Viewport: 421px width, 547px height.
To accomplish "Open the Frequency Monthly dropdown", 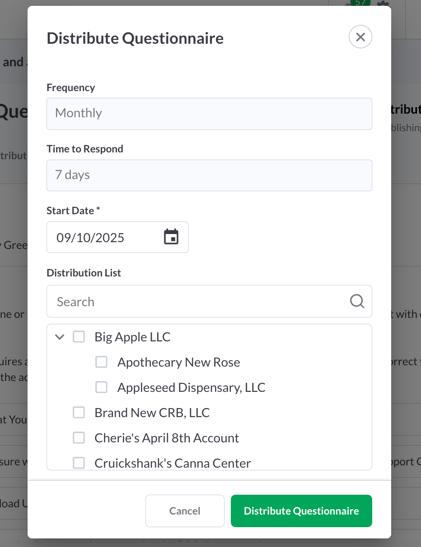I will (209, 114).
